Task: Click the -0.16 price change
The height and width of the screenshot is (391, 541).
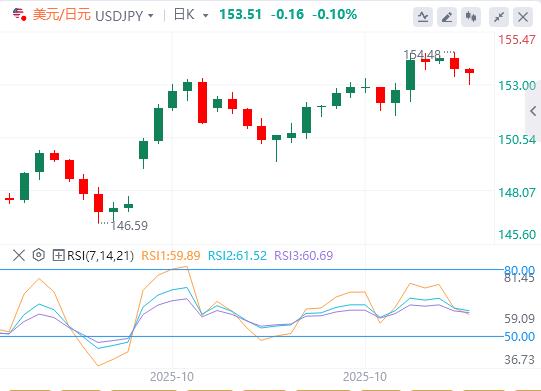Action: (287, 14)
